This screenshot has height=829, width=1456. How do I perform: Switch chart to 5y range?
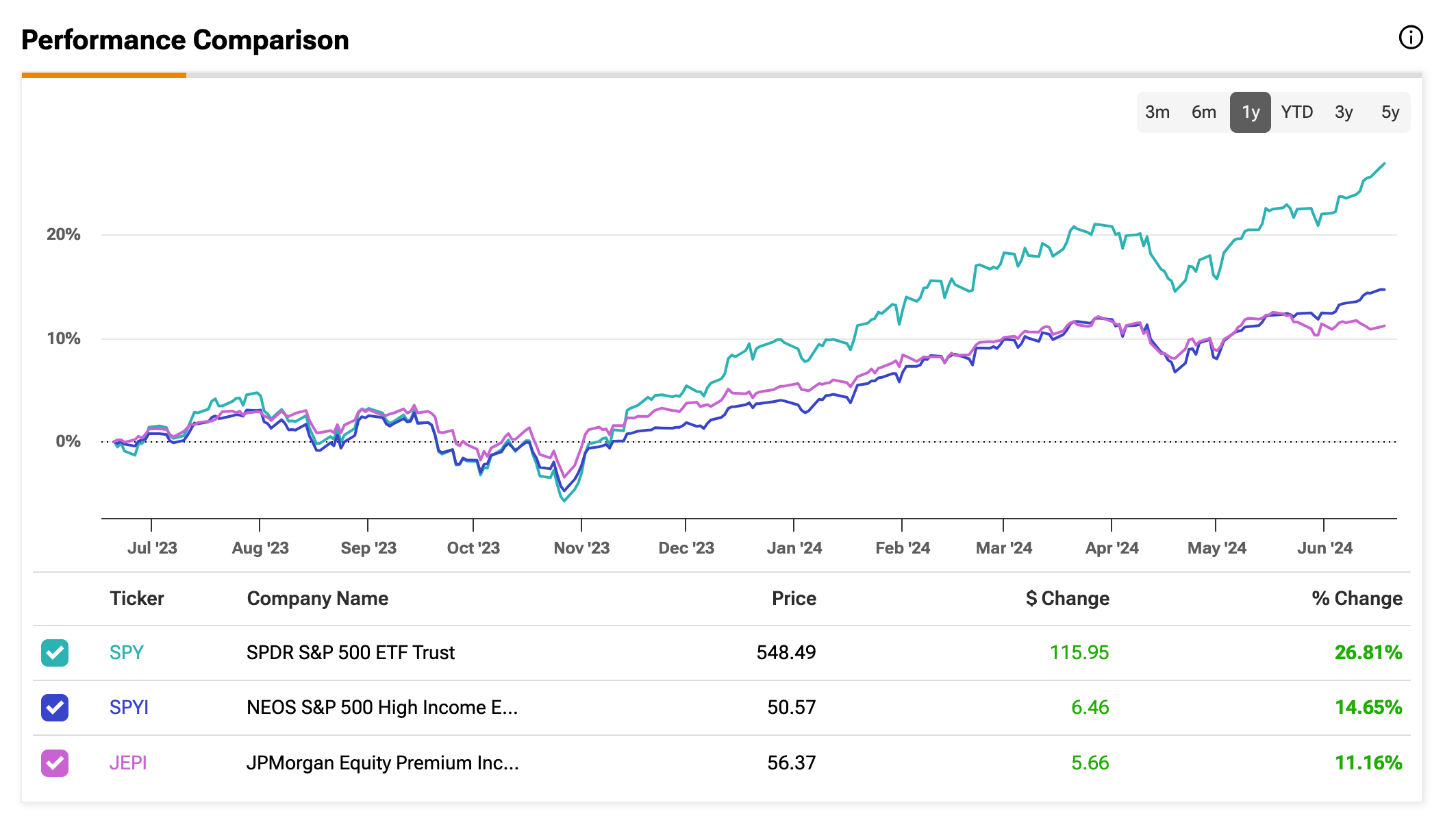[x=1390, y=112]
